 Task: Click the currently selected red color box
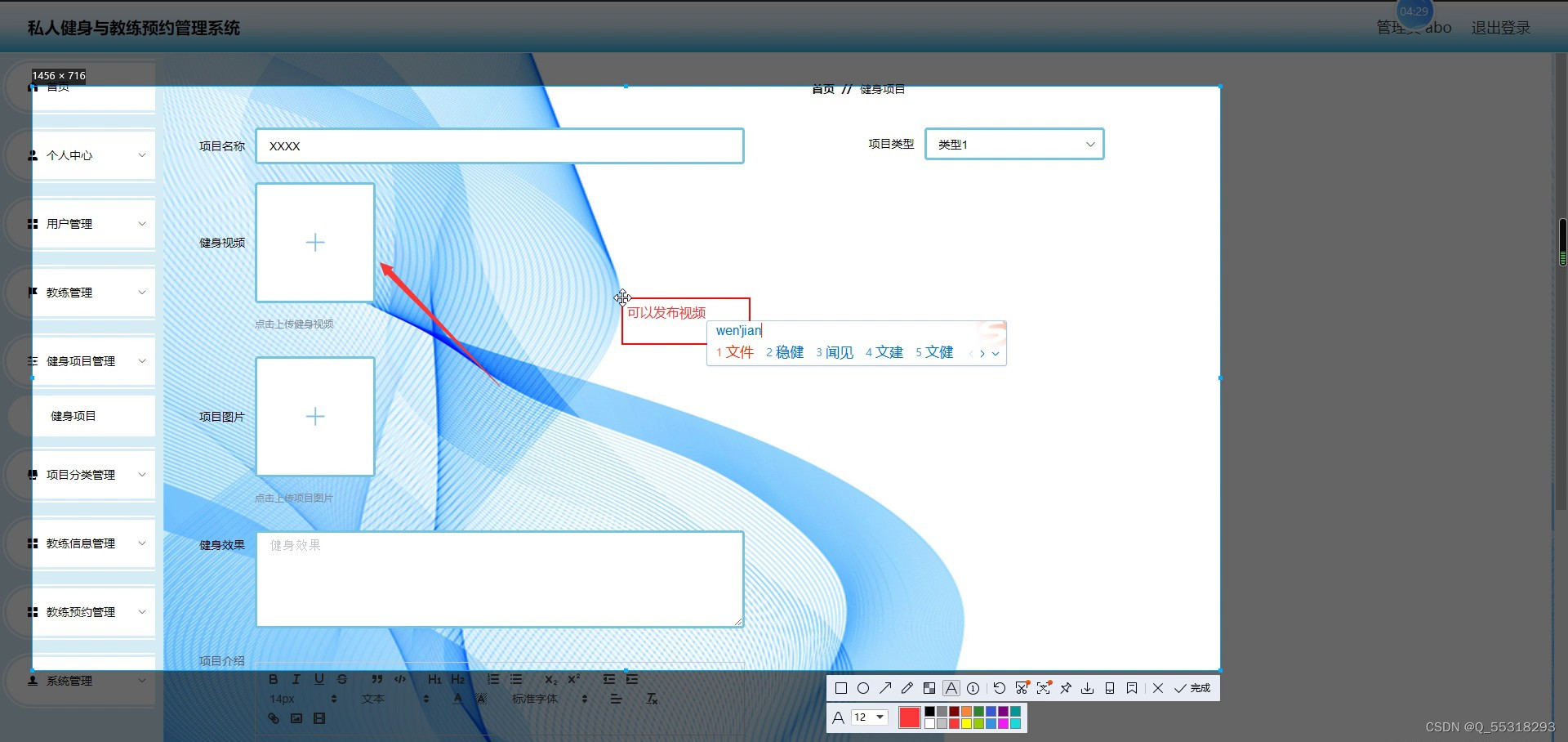point(909,717)
